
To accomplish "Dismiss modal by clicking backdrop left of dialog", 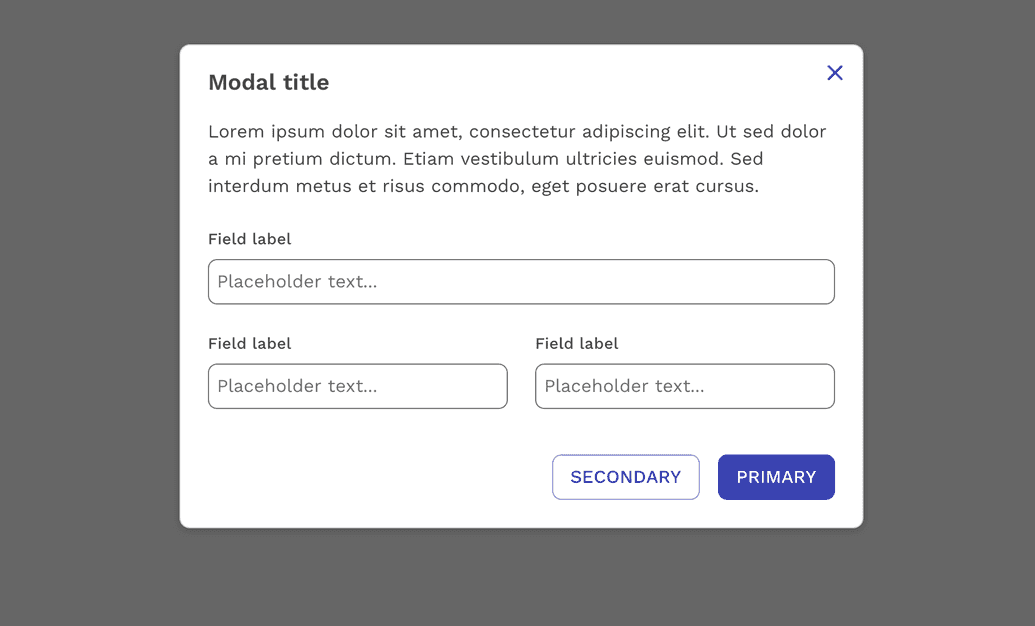I will click(90, 300).
